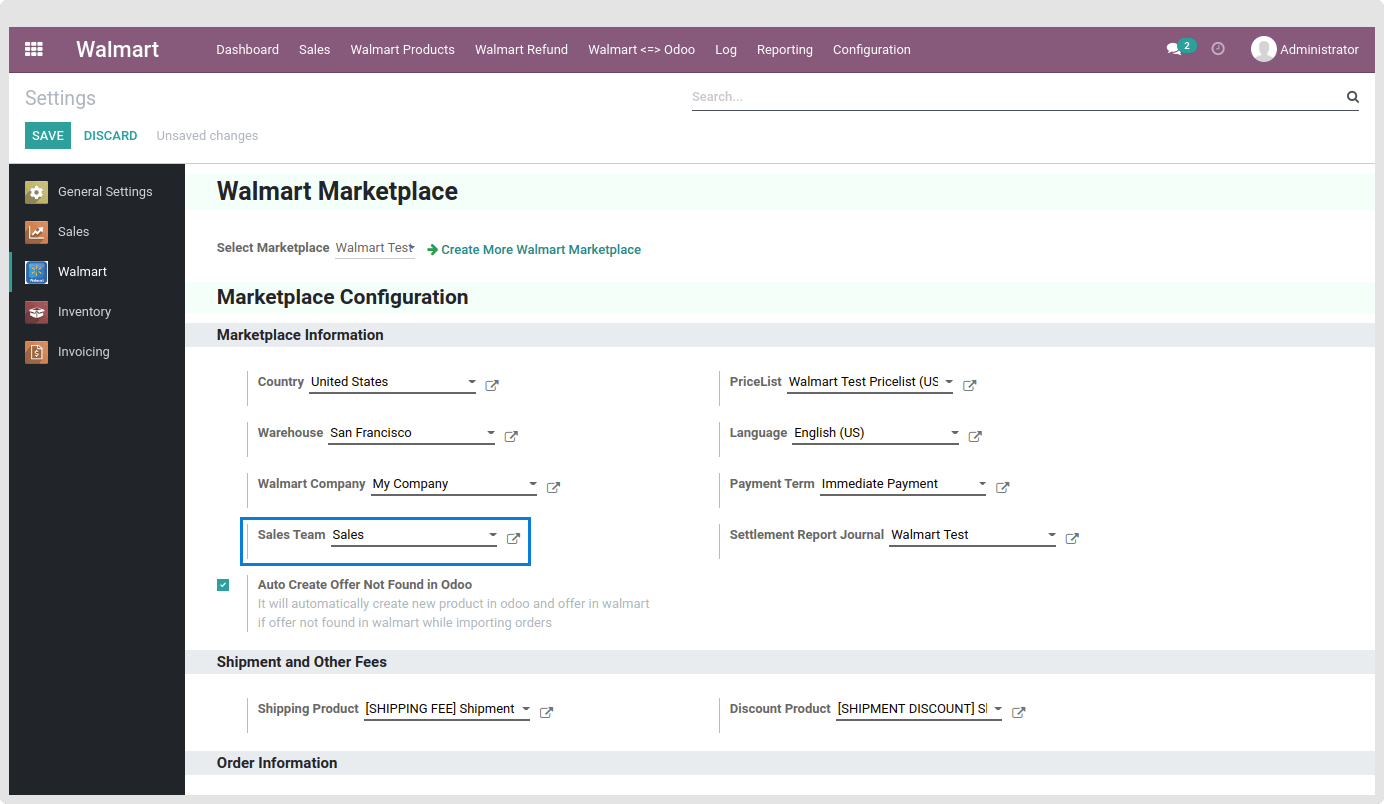This screenshot has width=1384, height=804.
Task: Open external link icon beside Payment Term
Action: pos(1003,487)
